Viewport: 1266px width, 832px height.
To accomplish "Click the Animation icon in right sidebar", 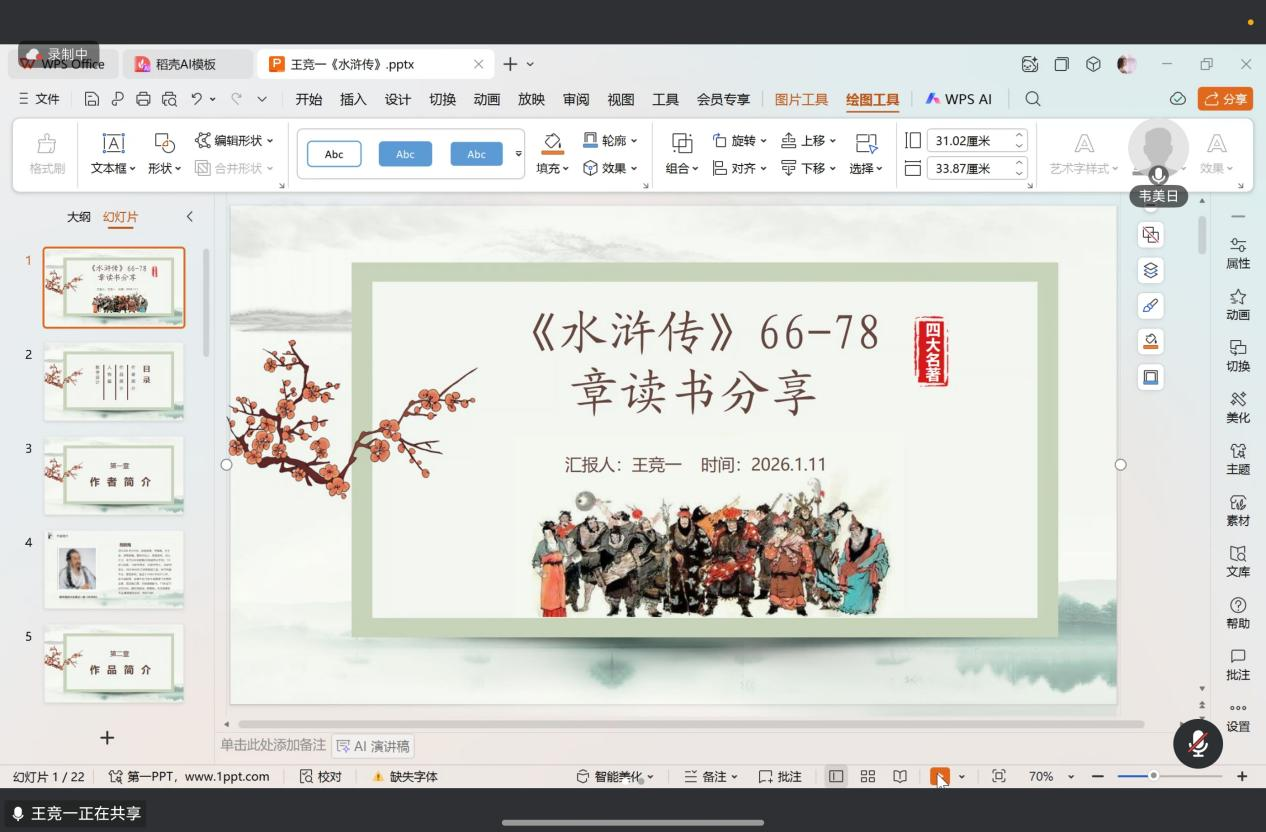I will pyautogui.click(x=1237, y=303).
